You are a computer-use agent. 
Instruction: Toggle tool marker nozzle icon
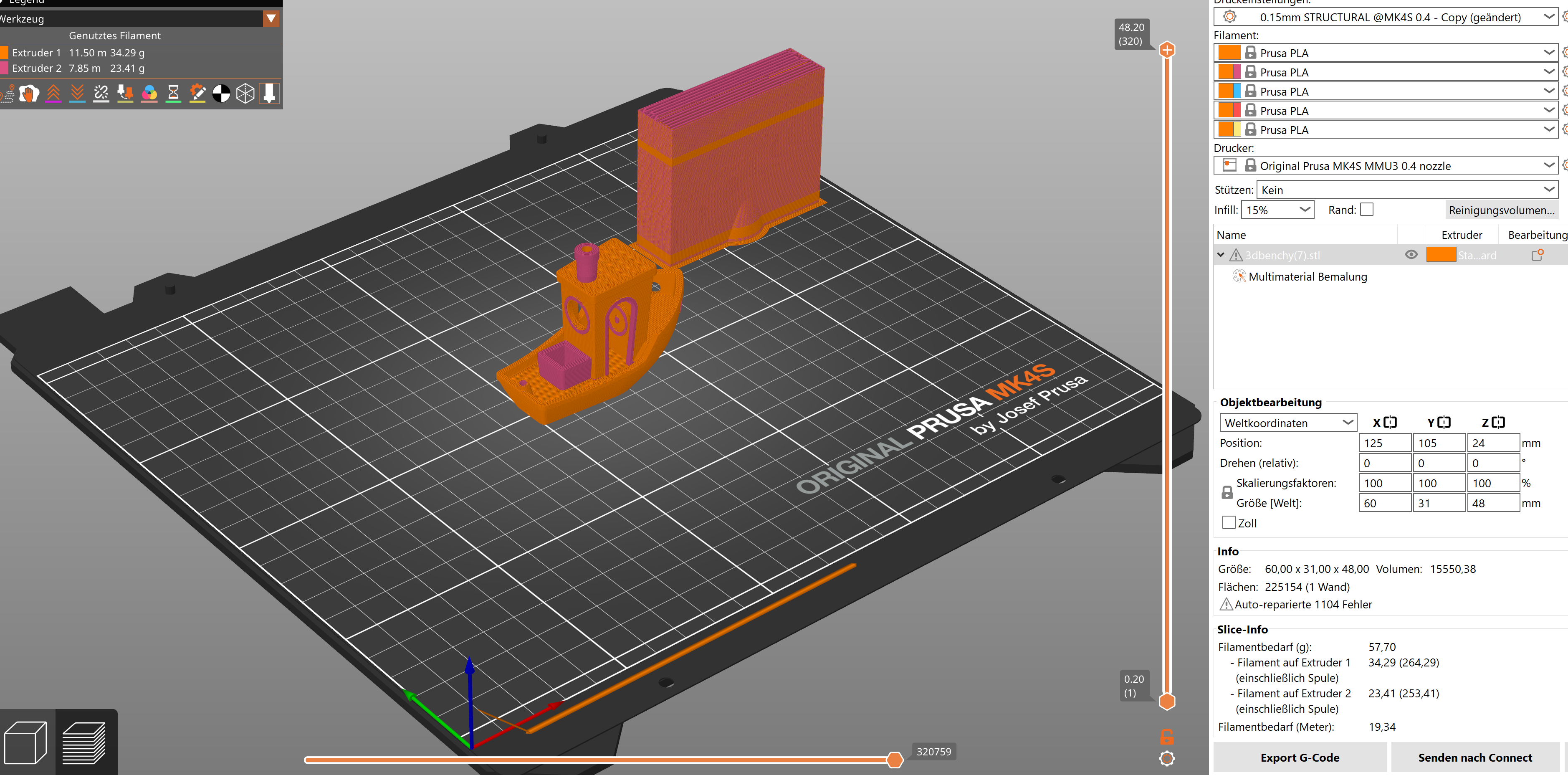[x=269, y=94]
